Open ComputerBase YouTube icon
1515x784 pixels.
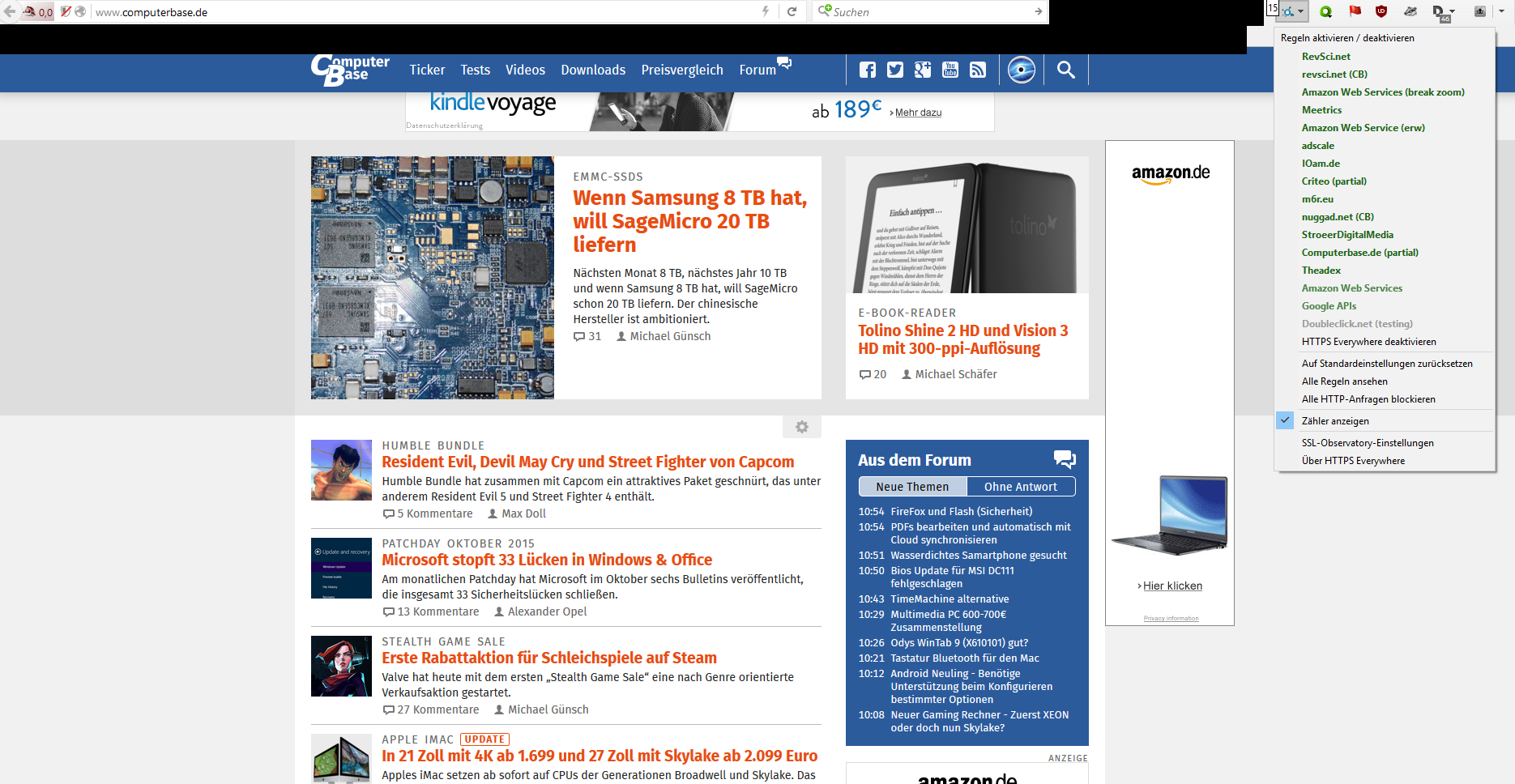click(950, 70)
